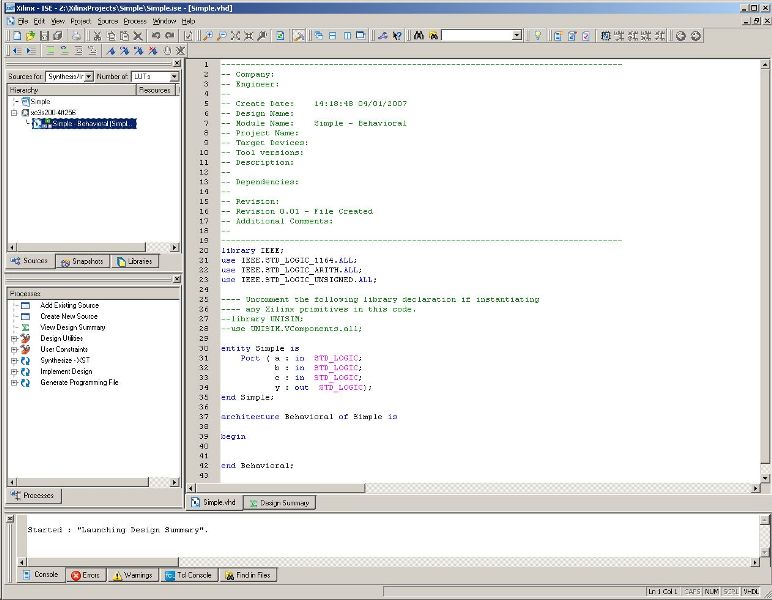Select View Design Summary process
Viewport: 772px width, 600px height.
[73, 327]
